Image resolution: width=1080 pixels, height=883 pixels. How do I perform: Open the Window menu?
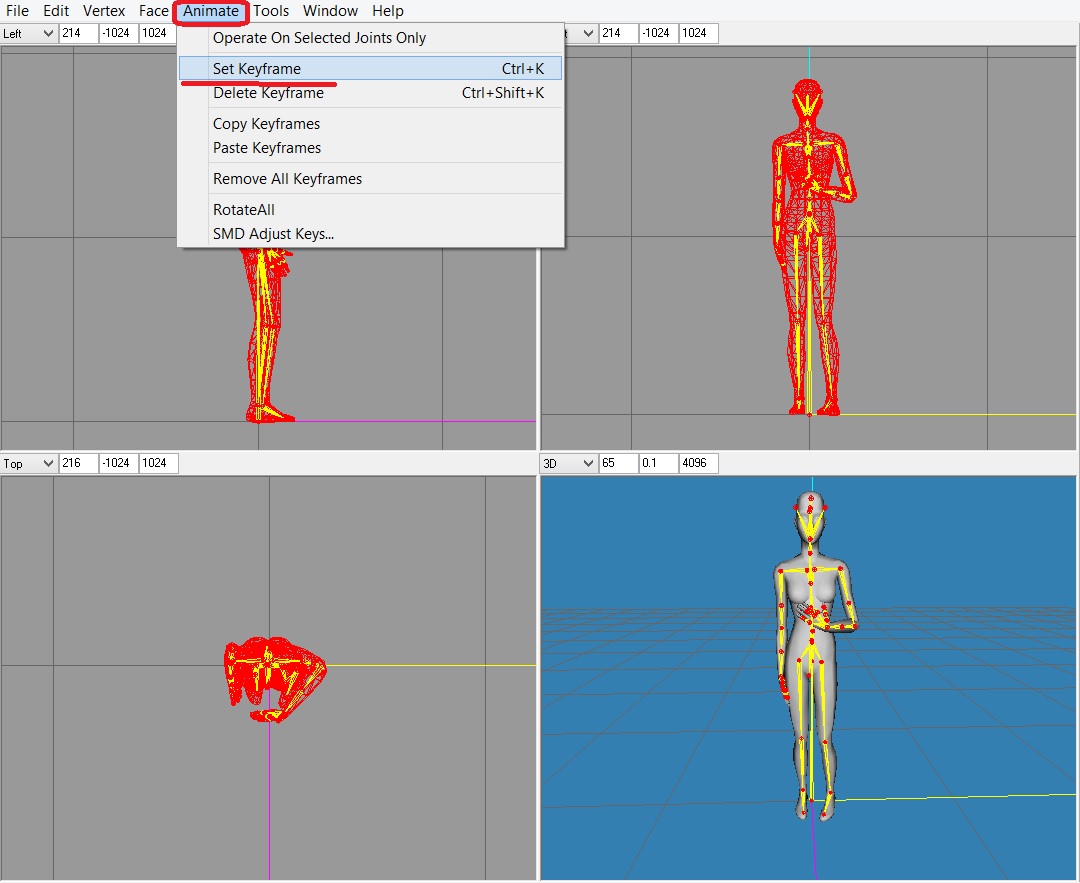click(x=330, y=11)
